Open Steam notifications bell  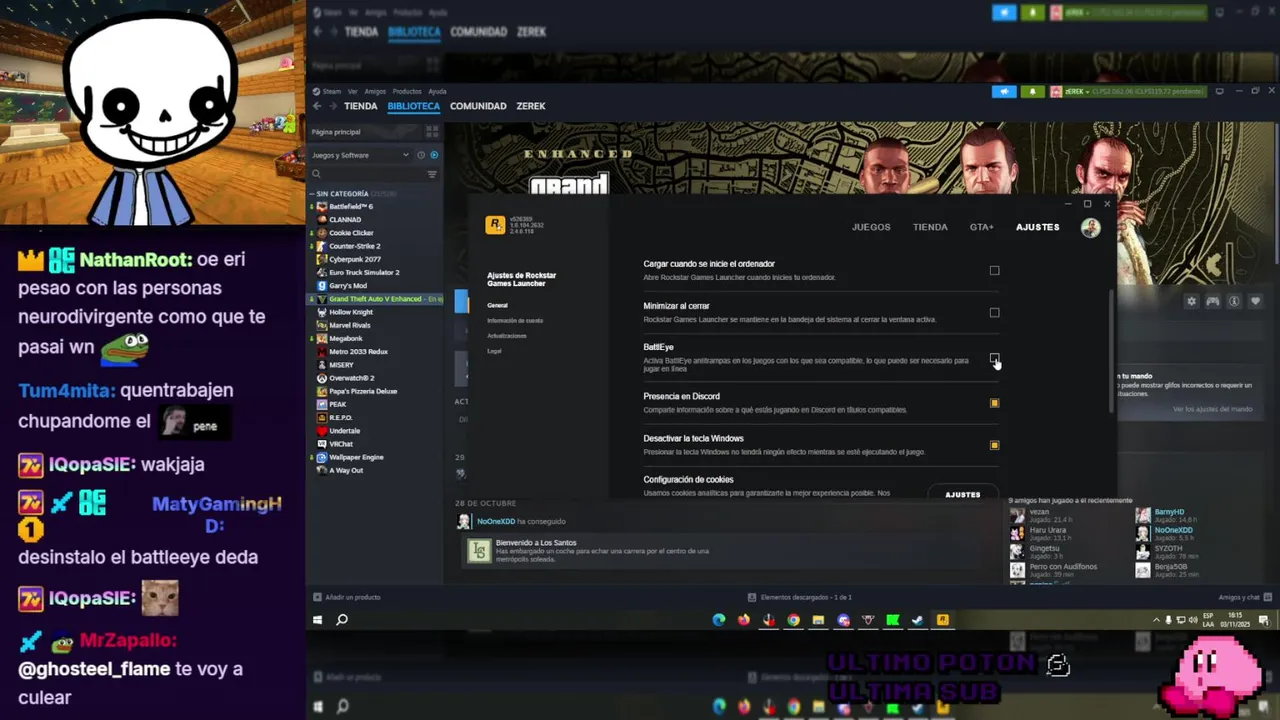pos(1033,92)
